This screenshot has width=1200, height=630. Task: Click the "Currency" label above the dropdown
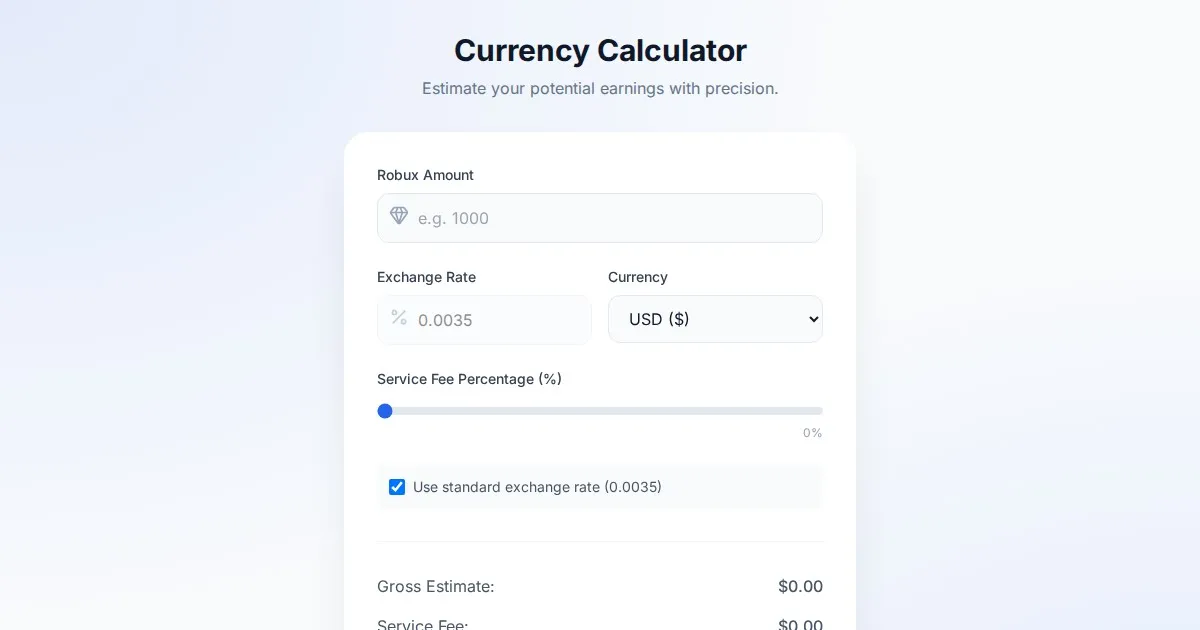[637, 277]
